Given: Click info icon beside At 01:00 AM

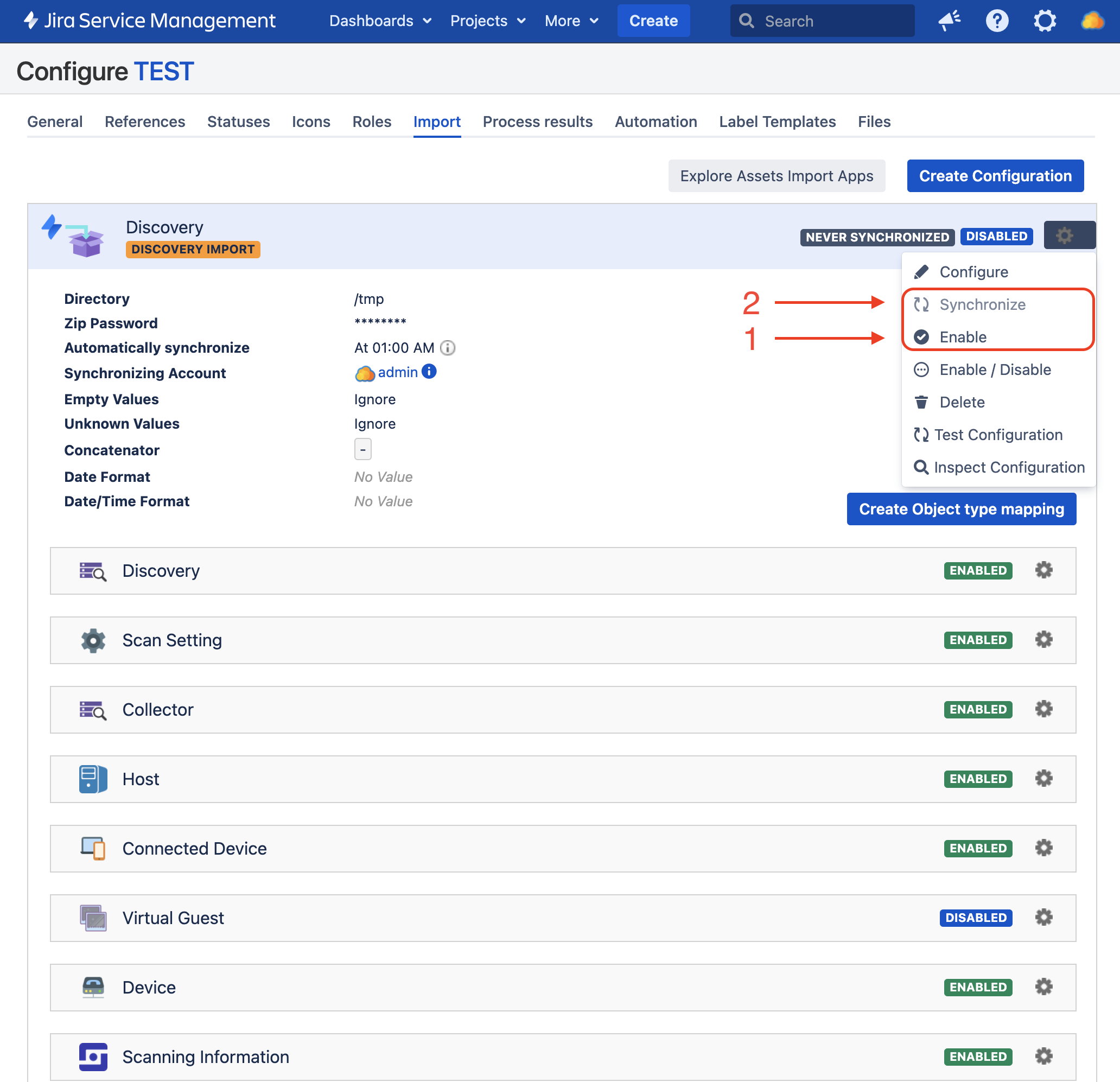Looking at the screenshot, I should 448,347.
